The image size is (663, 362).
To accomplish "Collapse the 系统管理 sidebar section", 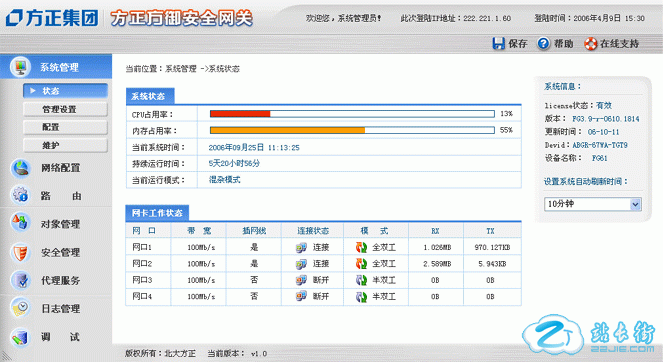I will (x=56, y=66).
